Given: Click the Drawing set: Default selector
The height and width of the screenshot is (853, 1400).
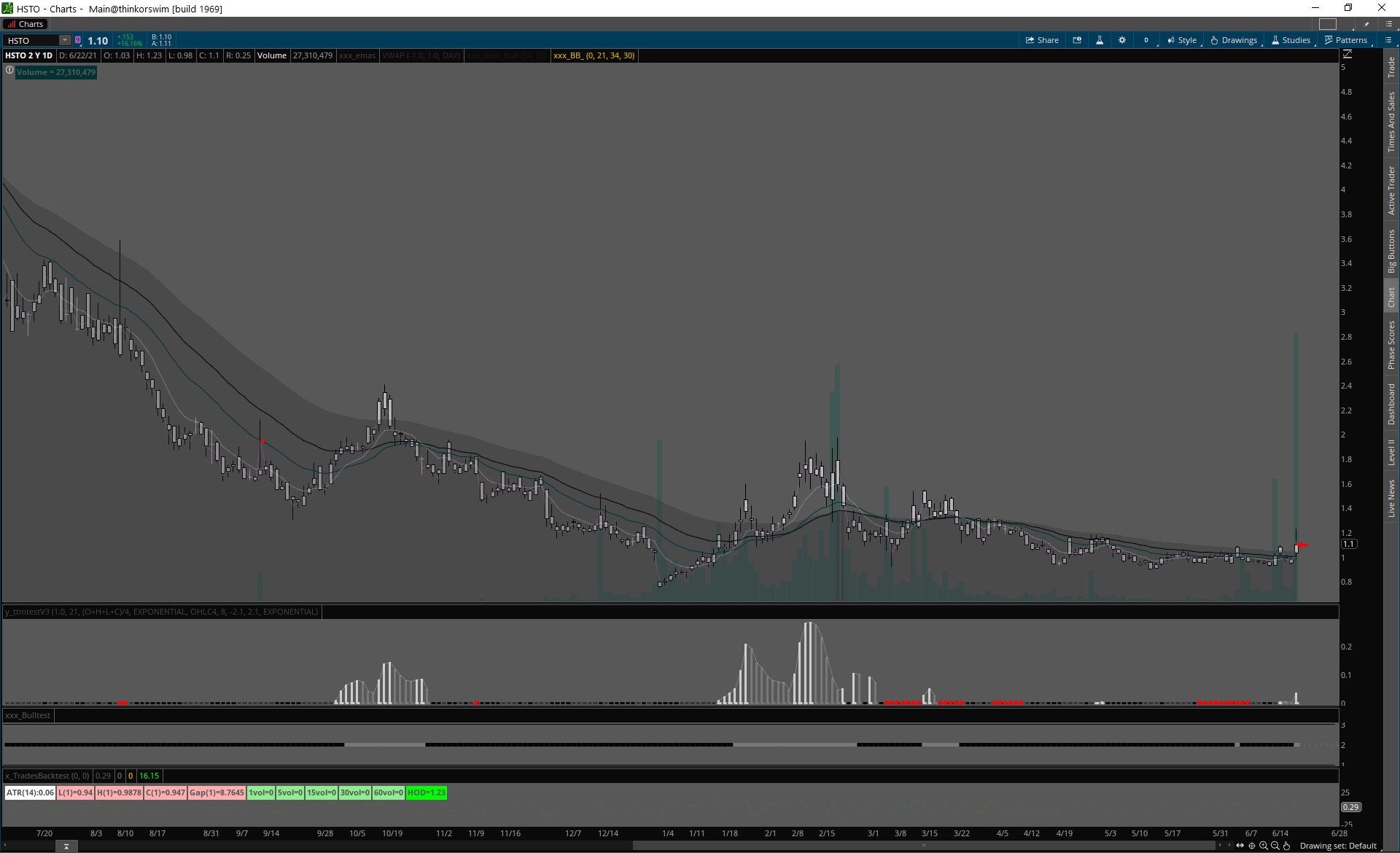Looking at the screenshot, I should tap(1338, 846).
